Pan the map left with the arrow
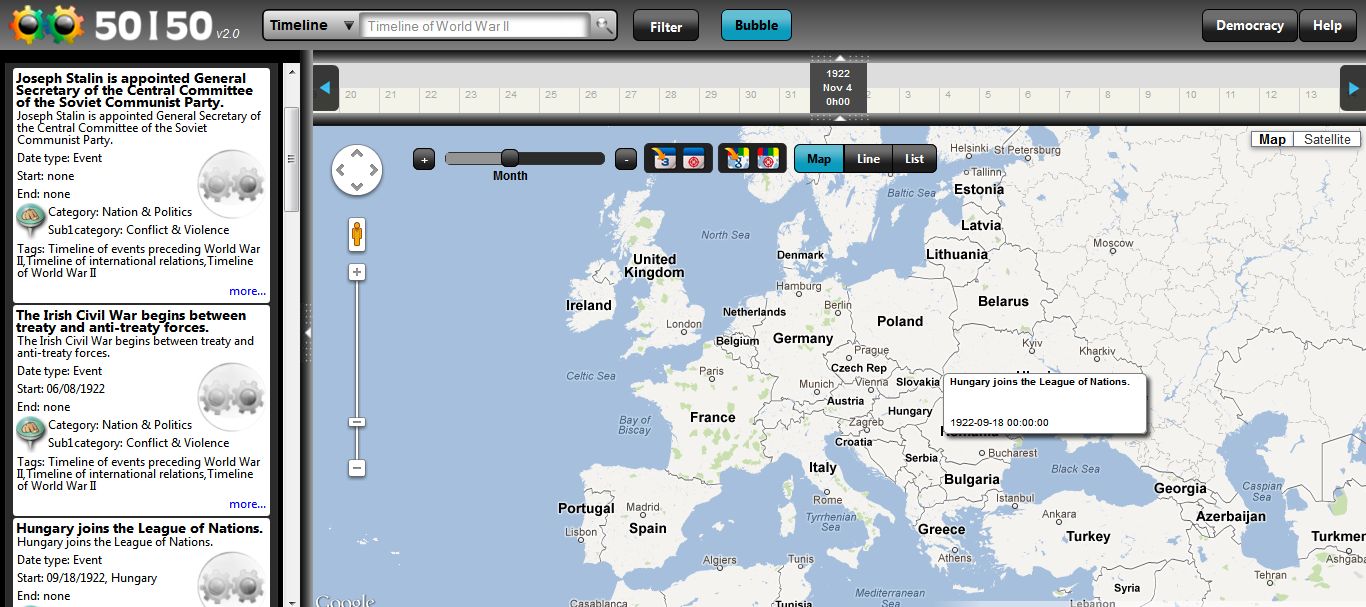 coord(340,170)
